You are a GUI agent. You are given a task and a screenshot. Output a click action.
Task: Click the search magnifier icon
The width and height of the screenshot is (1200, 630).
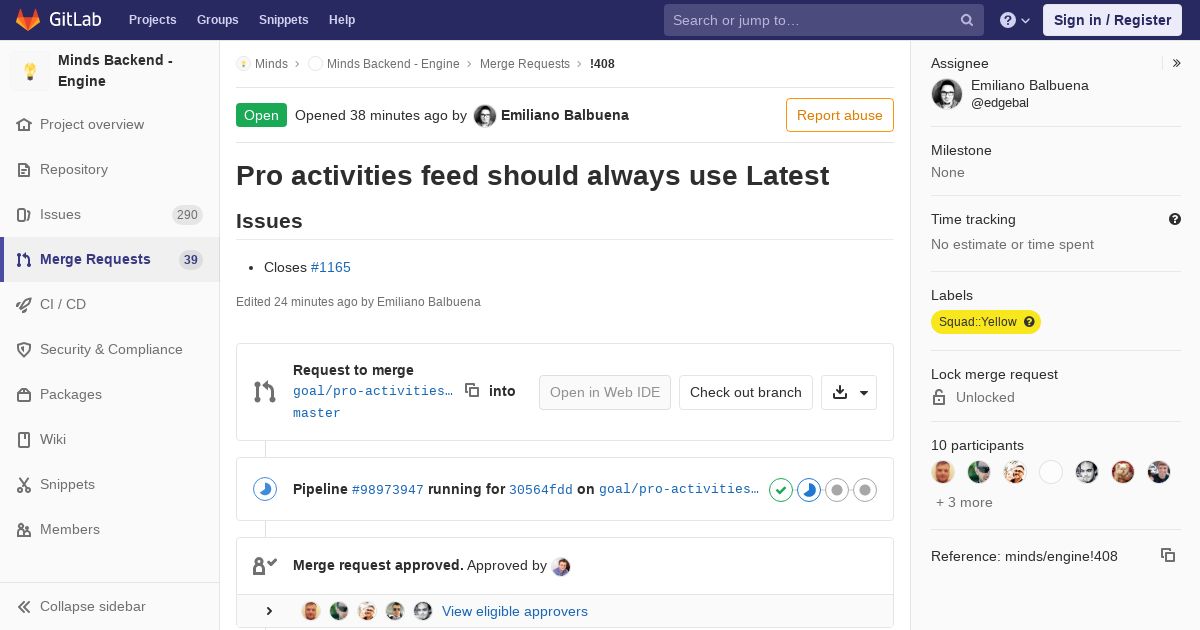coord(967,20)
